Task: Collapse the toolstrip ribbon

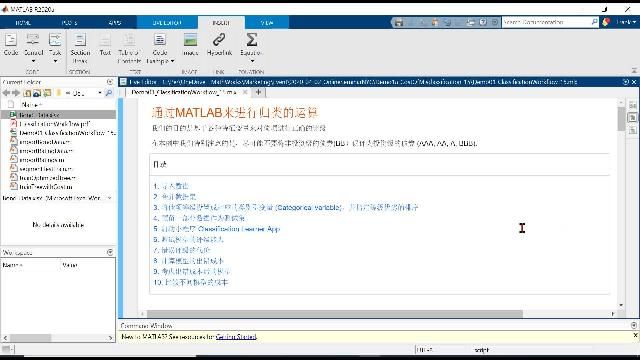Action: [634, 71]
